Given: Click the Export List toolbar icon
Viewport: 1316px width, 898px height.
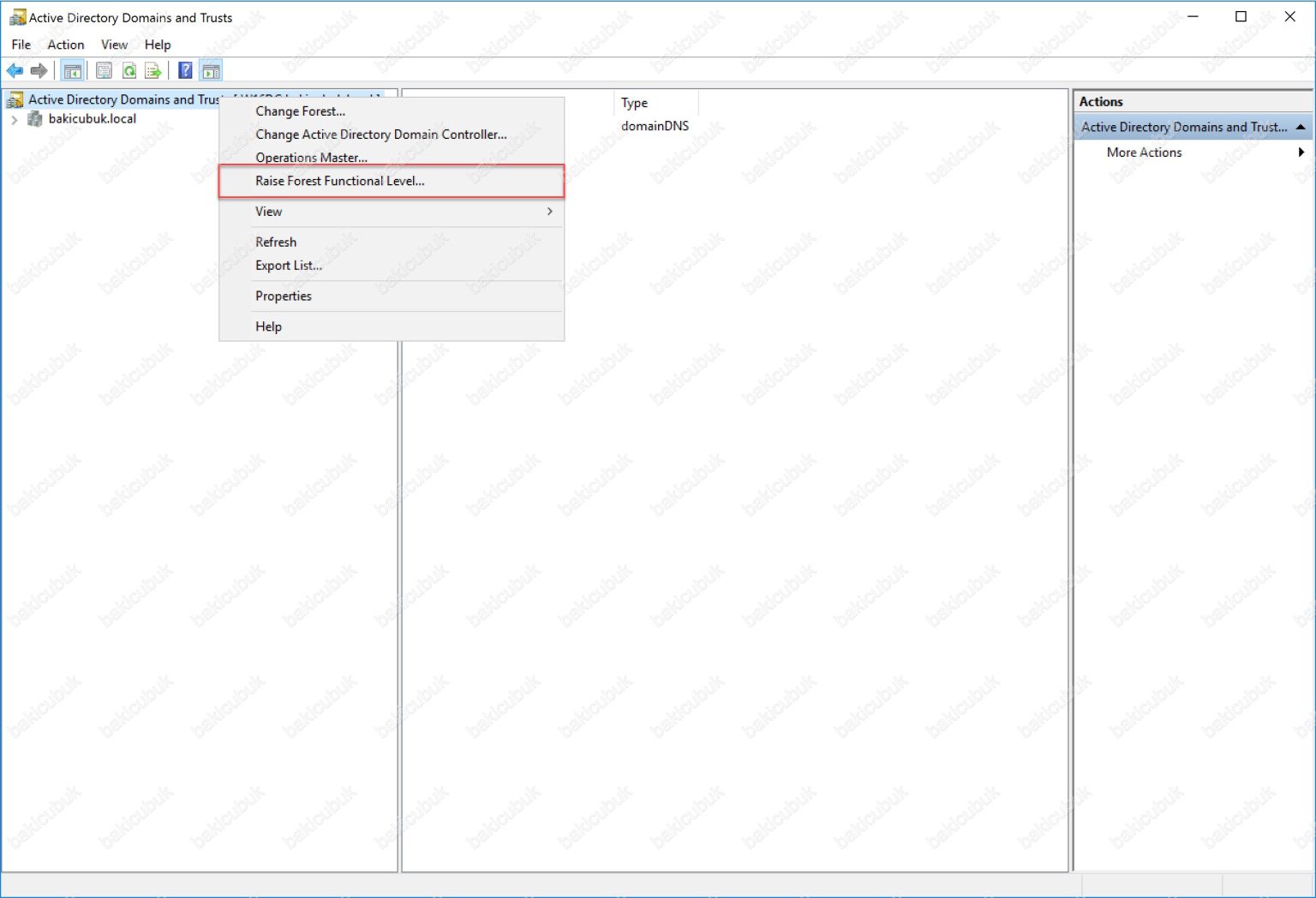Looking at the screenshot, I should coord(152,70).
